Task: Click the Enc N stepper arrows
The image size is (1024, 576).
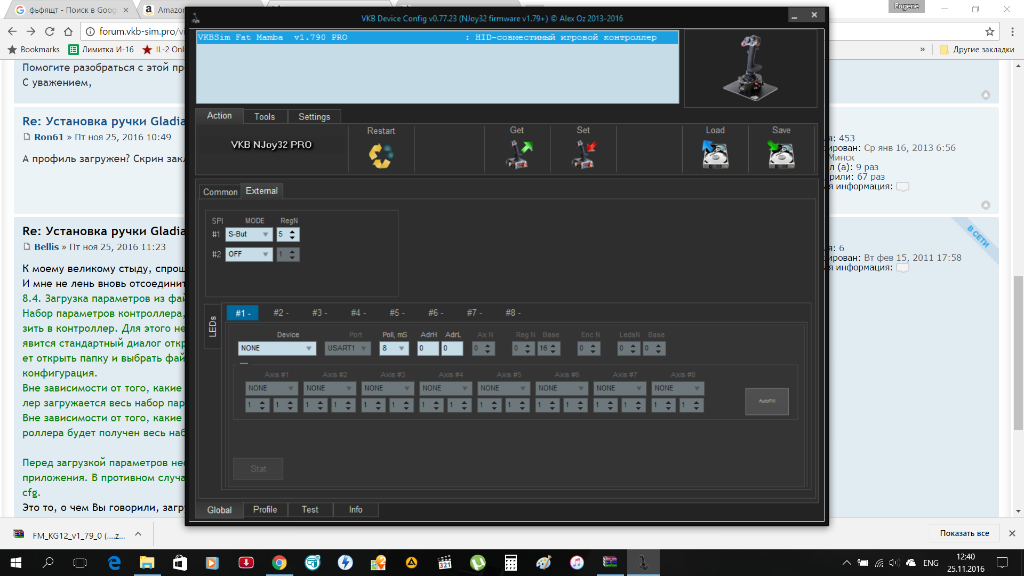Action: 593,349
